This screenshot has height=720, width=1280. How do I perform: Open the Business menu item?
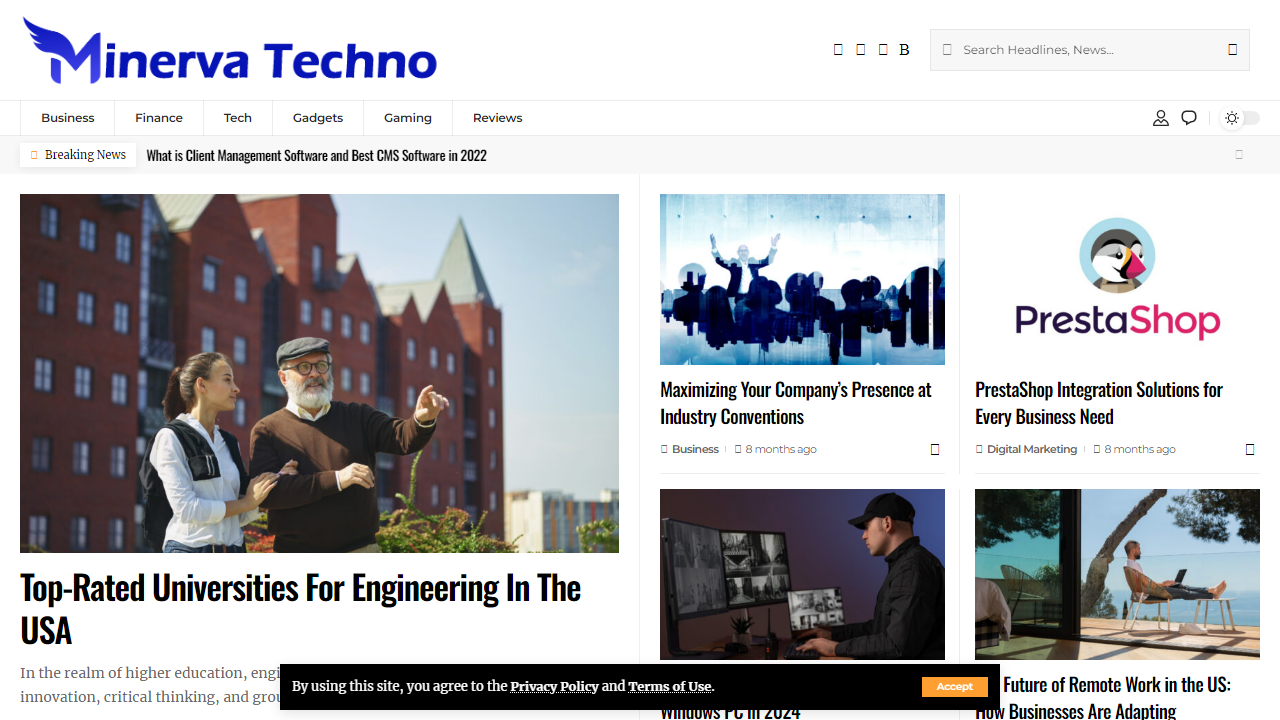(68, 118)
